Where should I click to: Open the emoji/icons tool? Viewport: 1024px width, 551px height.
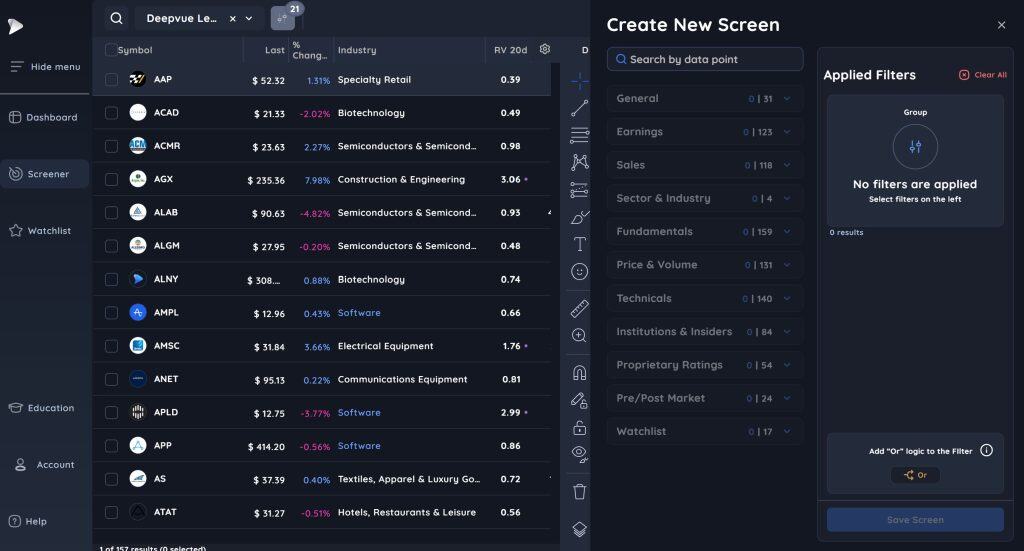click(579, 272)
